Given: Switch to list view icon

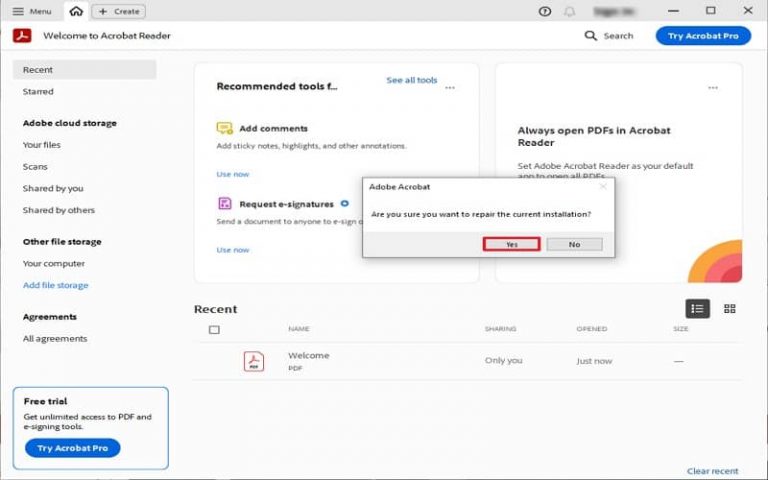Looking at the screenshot, I should pyautogui.click(x=697, y=309).
